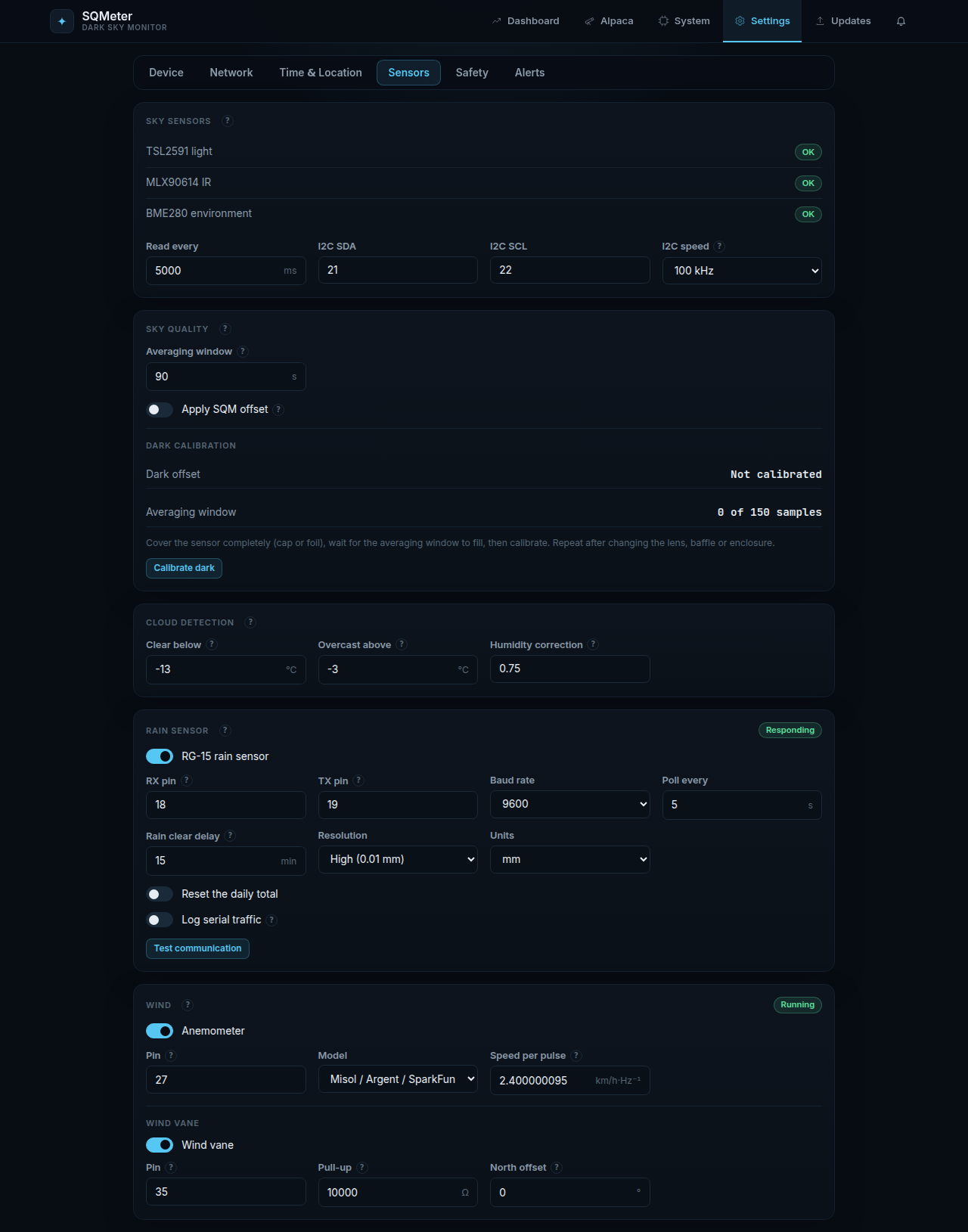Screen dimensions: 968x1232
Task: Click the SQMeter star logo icon
Action: 62,21
